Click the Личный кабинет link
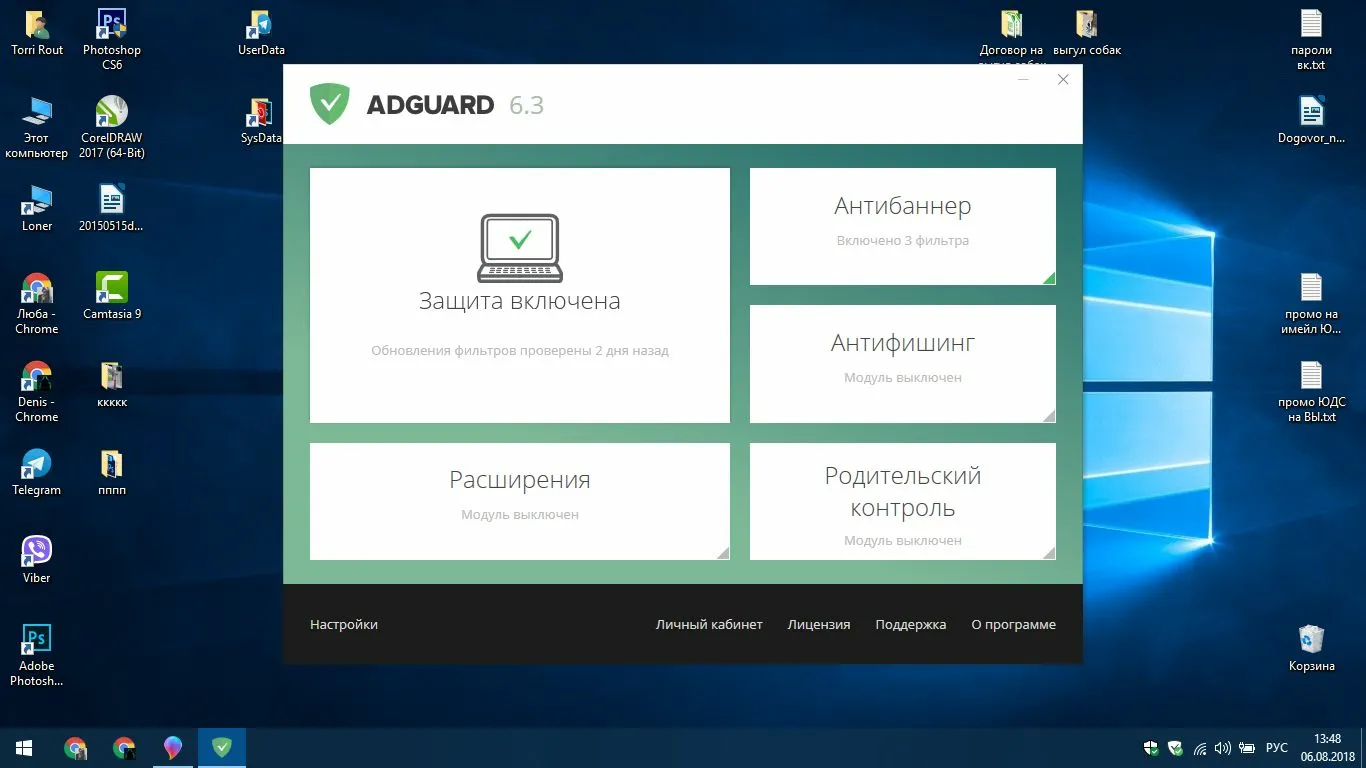Viewport: 1366px width, 768px height. tap(709, 624)
